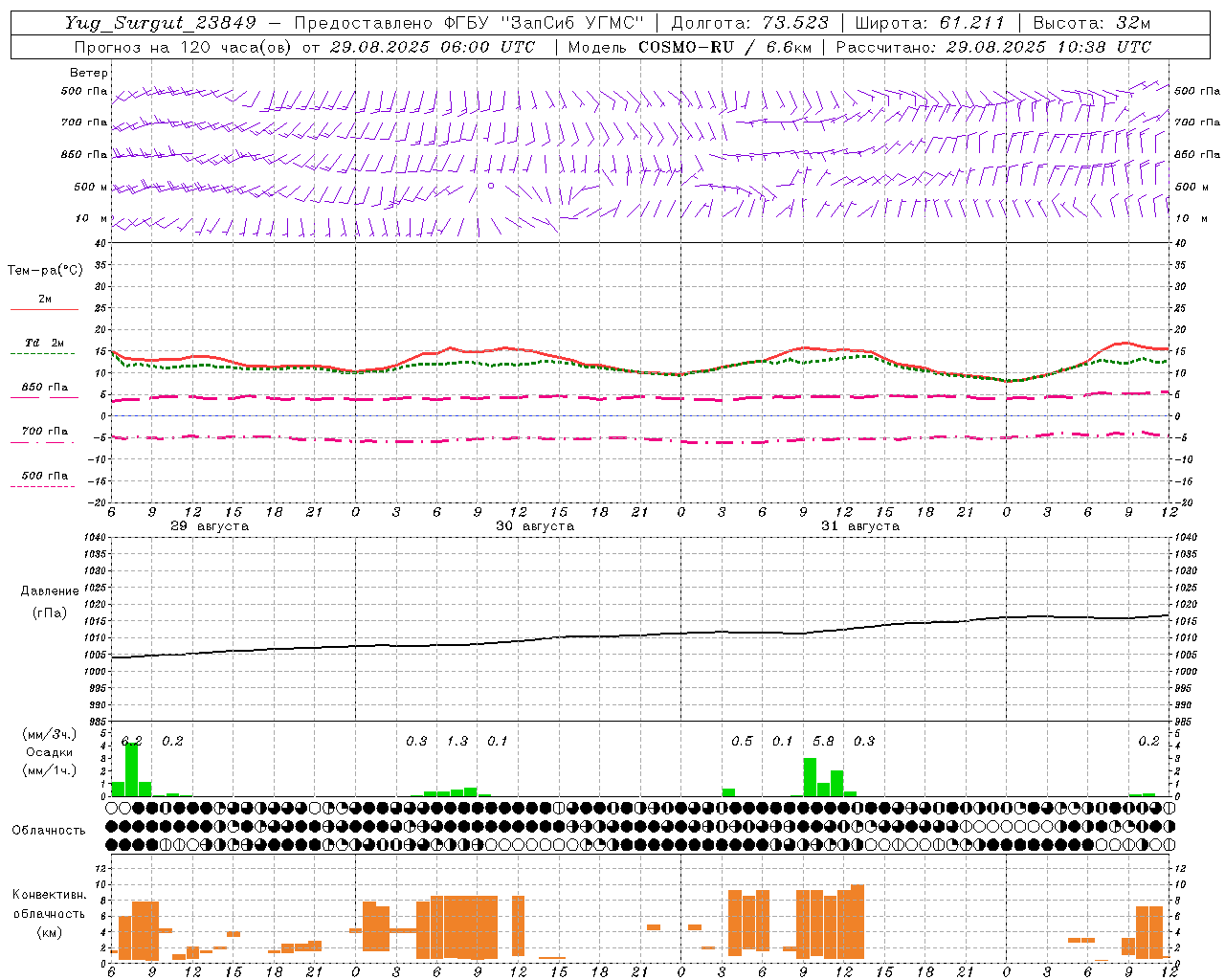Image resolution: width=1225 pixels, height=980 pixels.
Task: Click the provider text ФГБУ "ЗапСиб УГМС"
Action: (545, 23)
